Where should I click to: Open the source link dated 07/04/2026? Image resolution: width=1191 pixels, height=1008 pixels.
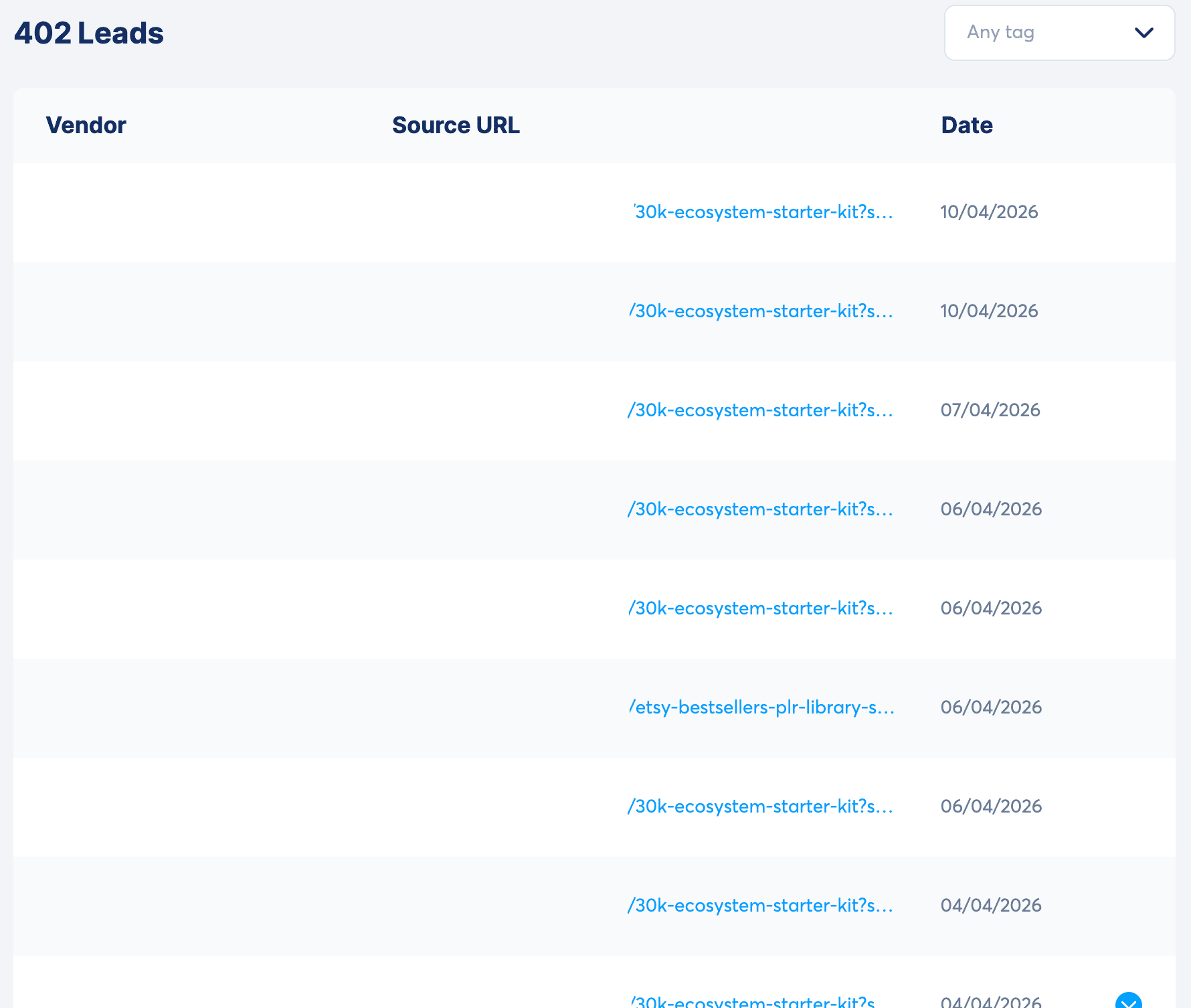click(x=760, y=410)
